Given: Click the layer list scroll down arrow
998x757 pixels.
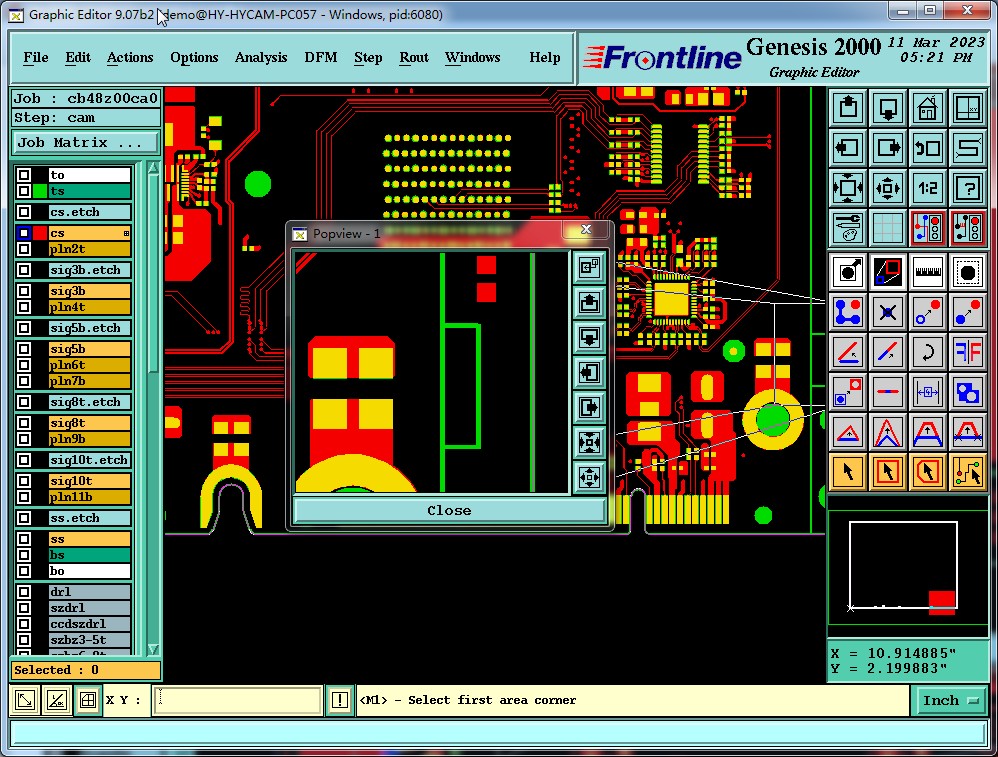Looking at the screenshot, I should point(153,649).
